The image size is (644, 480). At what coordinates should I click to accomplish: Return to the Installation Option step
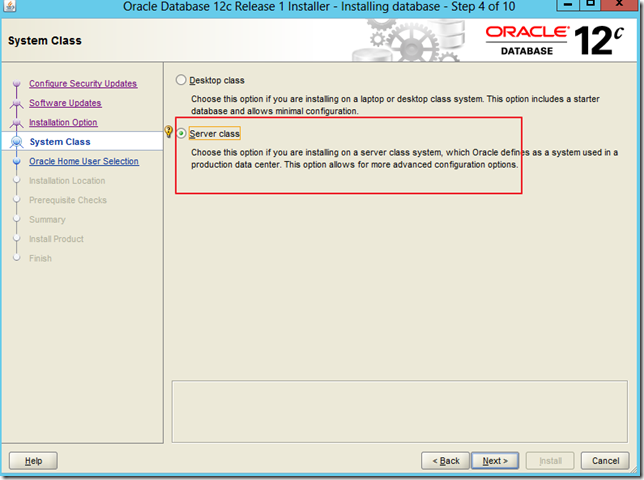point(63,122)
